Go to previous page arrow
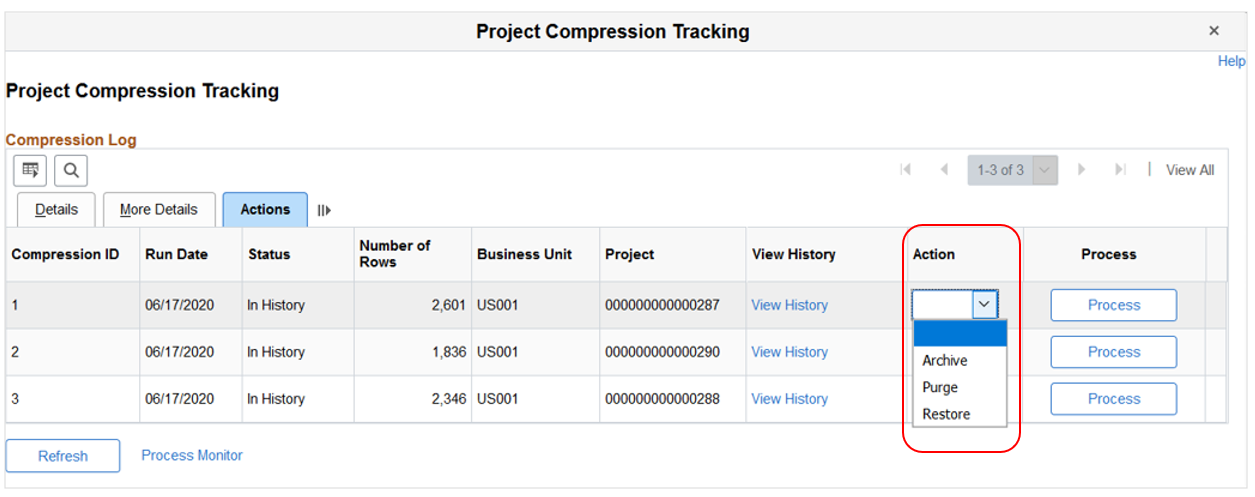This screenshot has width=1255, height=497. 944,170
